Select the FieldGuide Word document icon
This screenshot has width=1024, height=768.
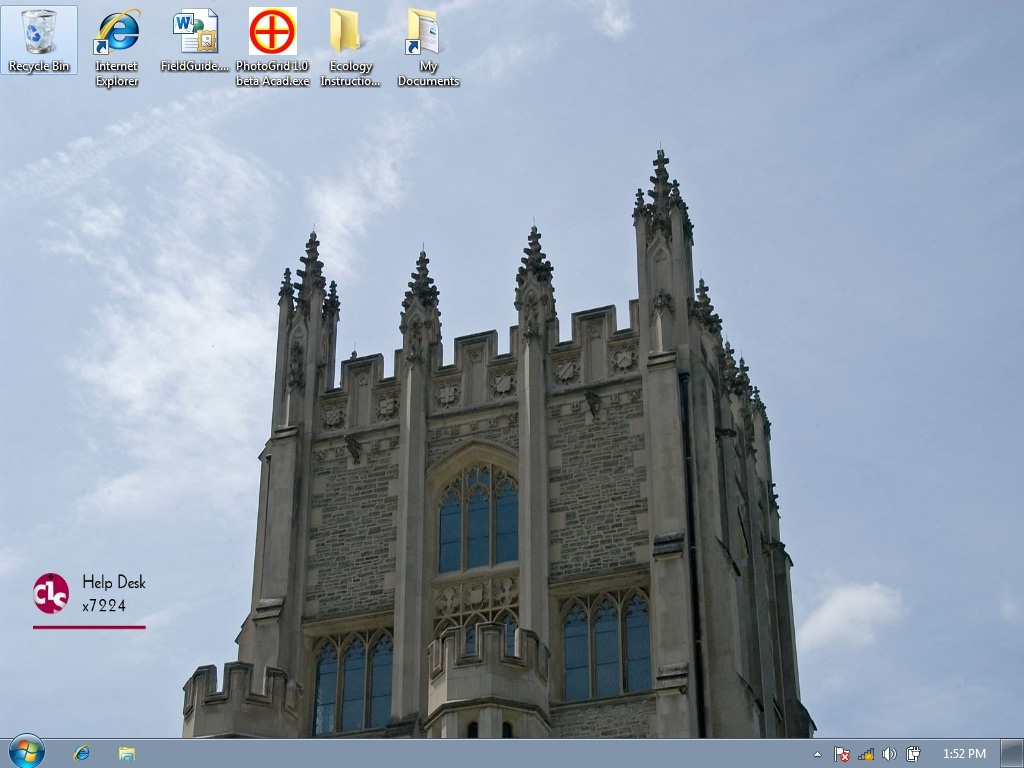click(195, 40)
